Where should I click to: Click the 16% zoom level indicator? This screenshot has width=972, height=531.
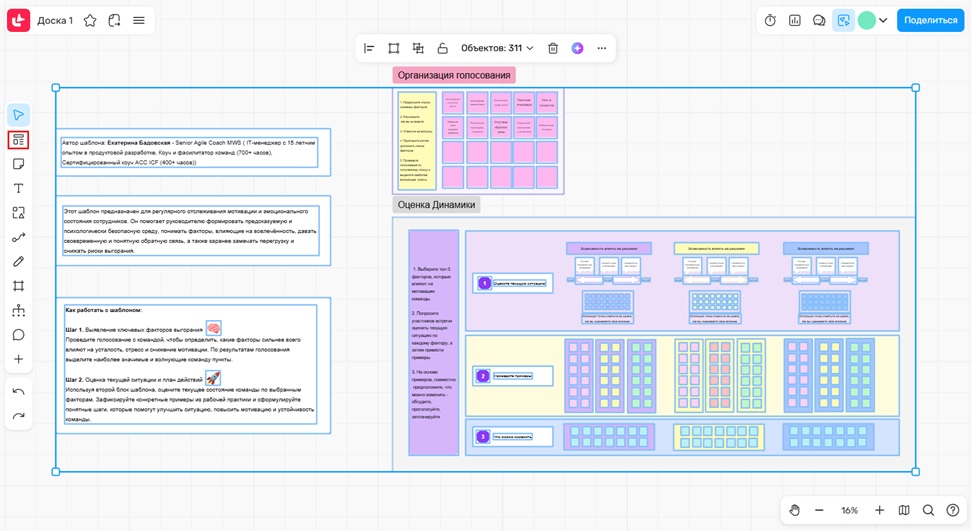point(849,510)
